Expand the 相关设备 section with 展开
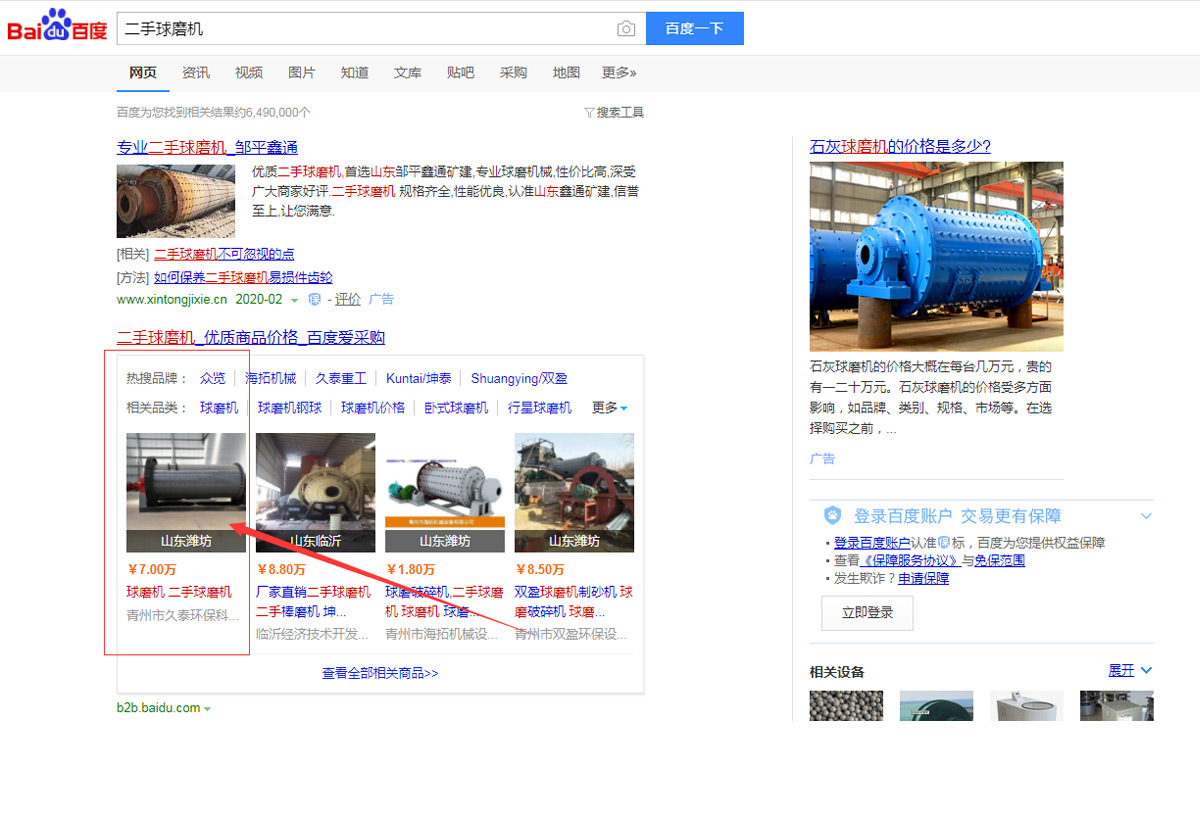This screenshot has width=1200, height=839. click(1130, 671)
